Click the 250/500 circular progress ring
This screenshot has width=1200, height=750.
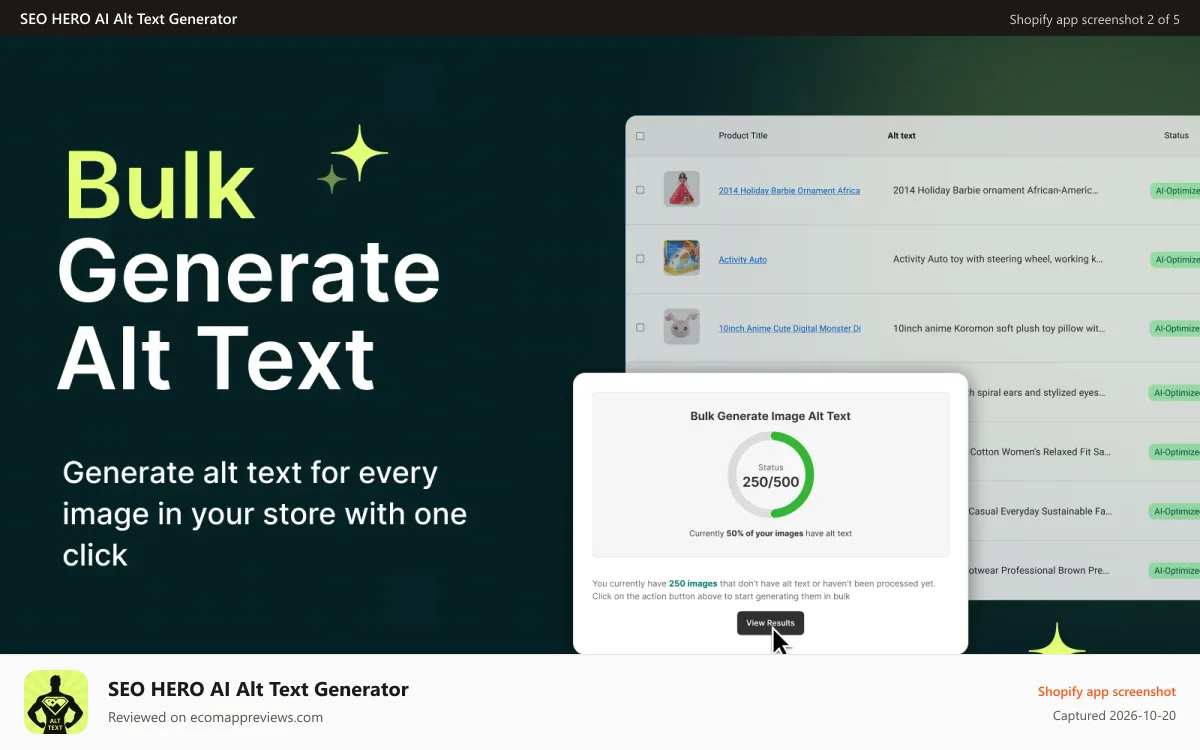pos(771,475)
